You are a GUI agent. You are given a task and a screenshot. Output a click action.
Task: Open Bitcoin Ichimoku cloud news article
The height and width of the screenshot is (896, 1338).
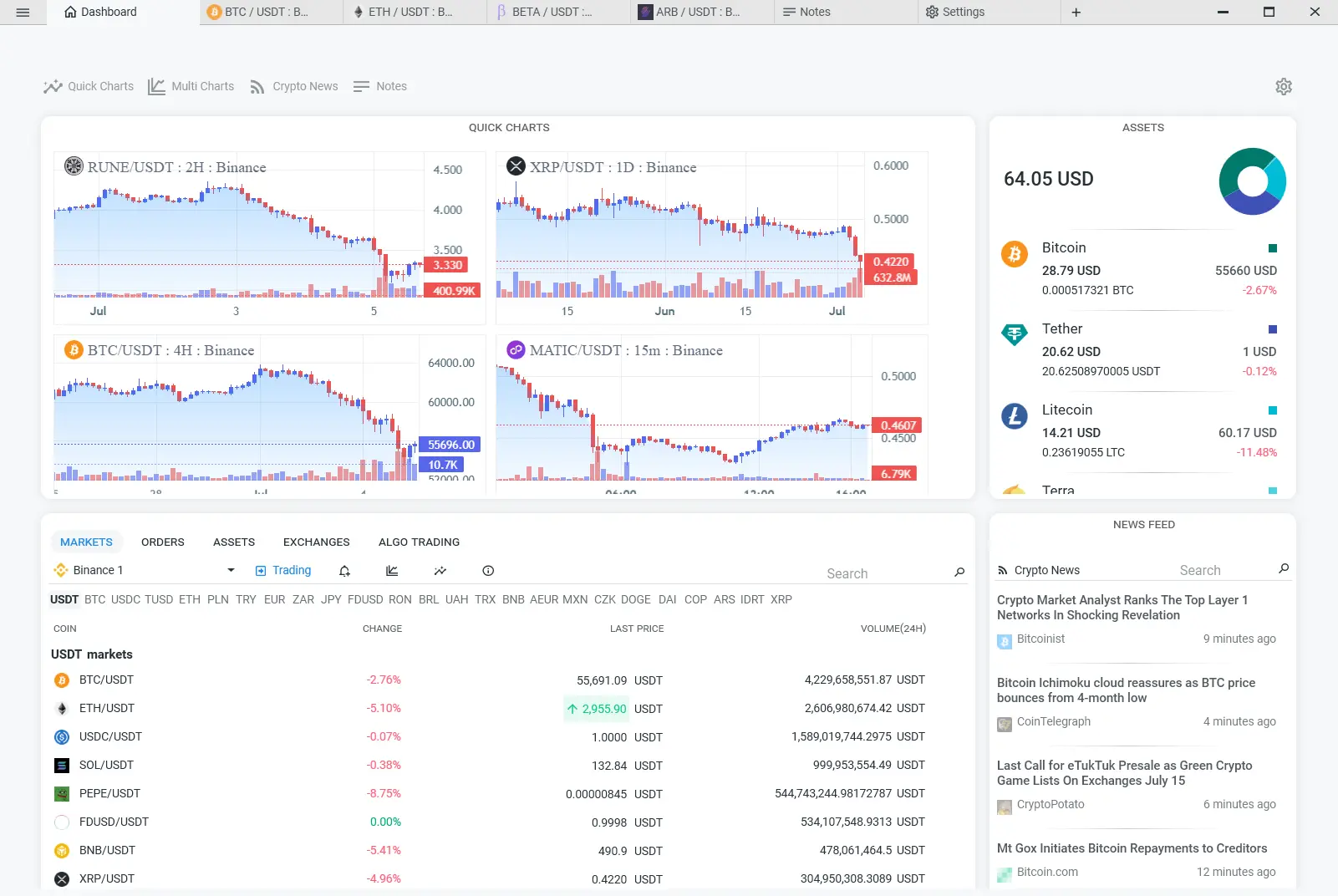1127,690
